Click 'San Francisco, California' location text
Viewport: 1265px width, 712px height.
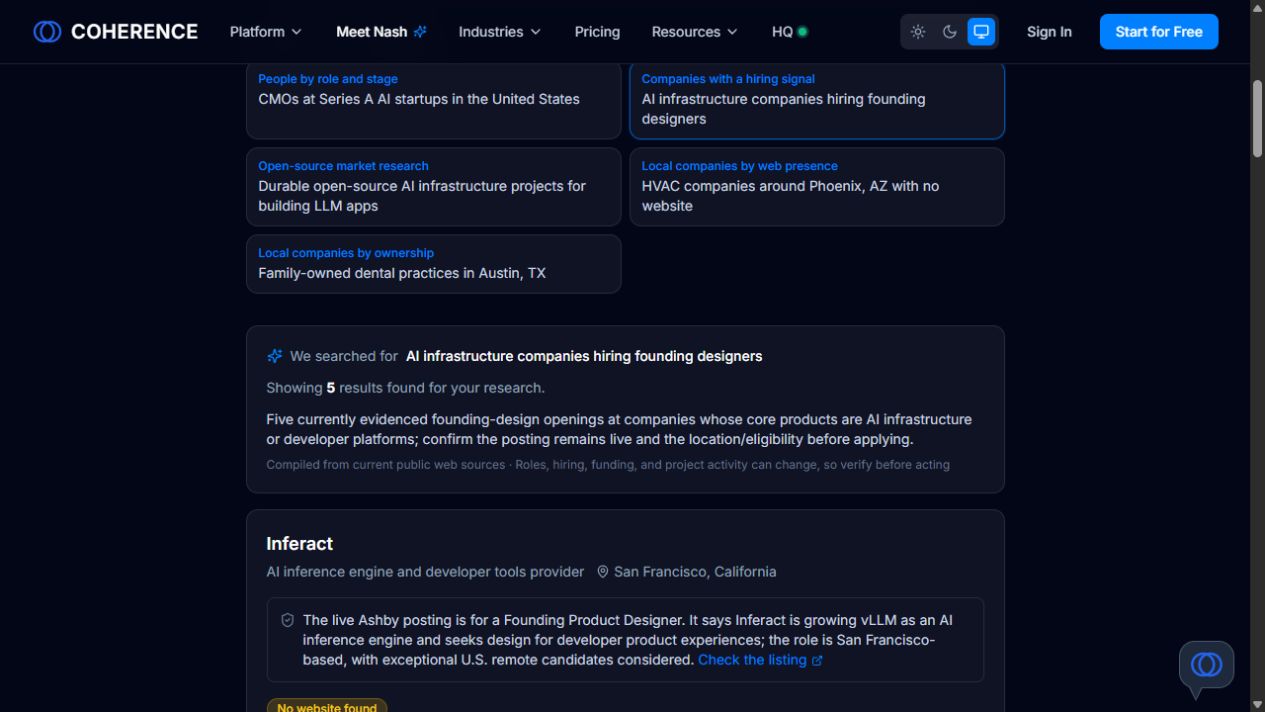[x=695, y=572]
